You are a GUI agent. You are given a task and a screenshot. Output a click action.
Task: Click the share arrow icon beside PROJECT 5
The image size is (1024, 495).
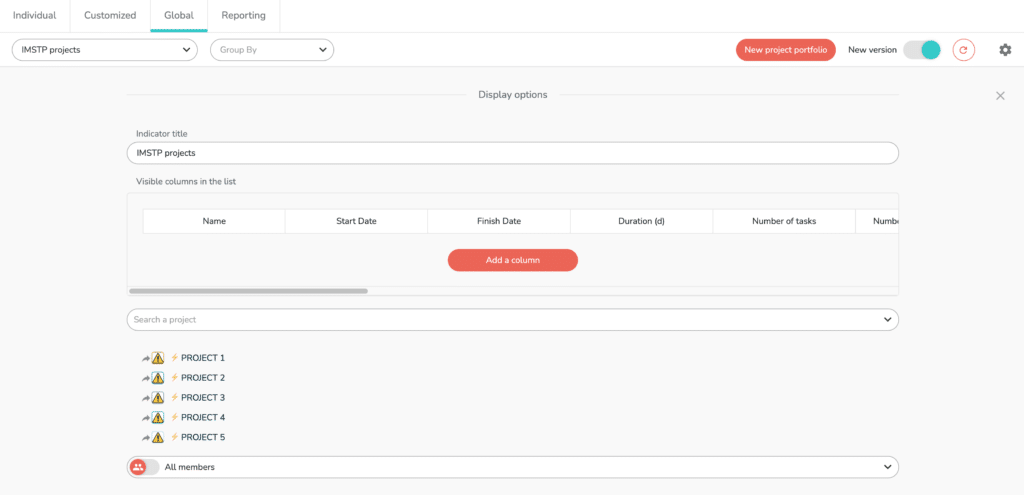click(x=146, y=438)
